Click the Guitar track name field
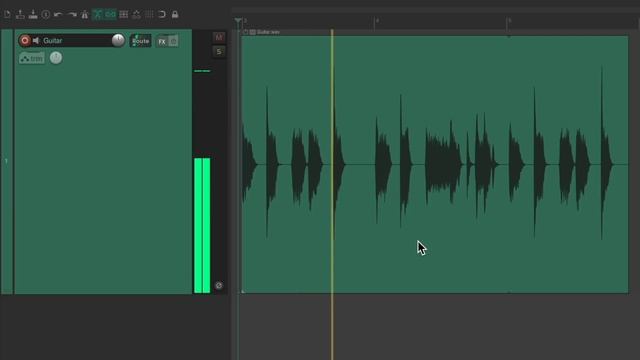The image size is (640, 360). point(76,40)
